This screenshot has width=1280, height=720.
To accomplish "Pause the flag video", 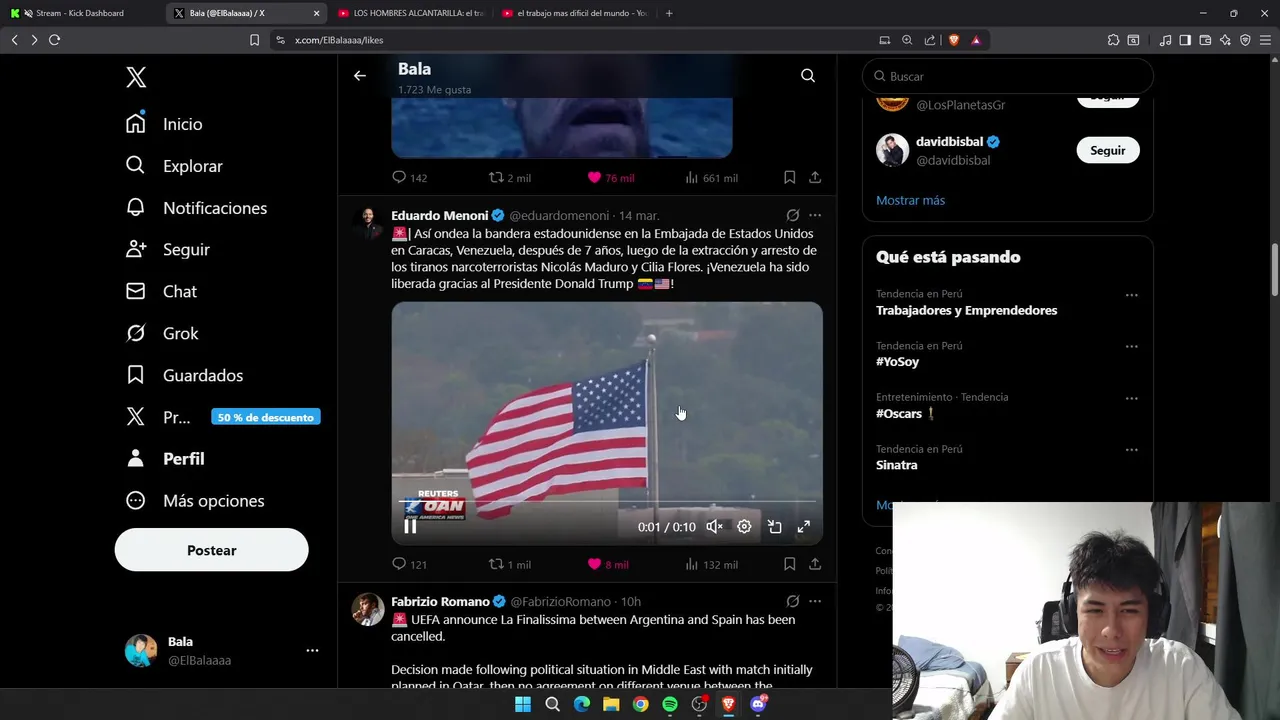I will point(410,527).
